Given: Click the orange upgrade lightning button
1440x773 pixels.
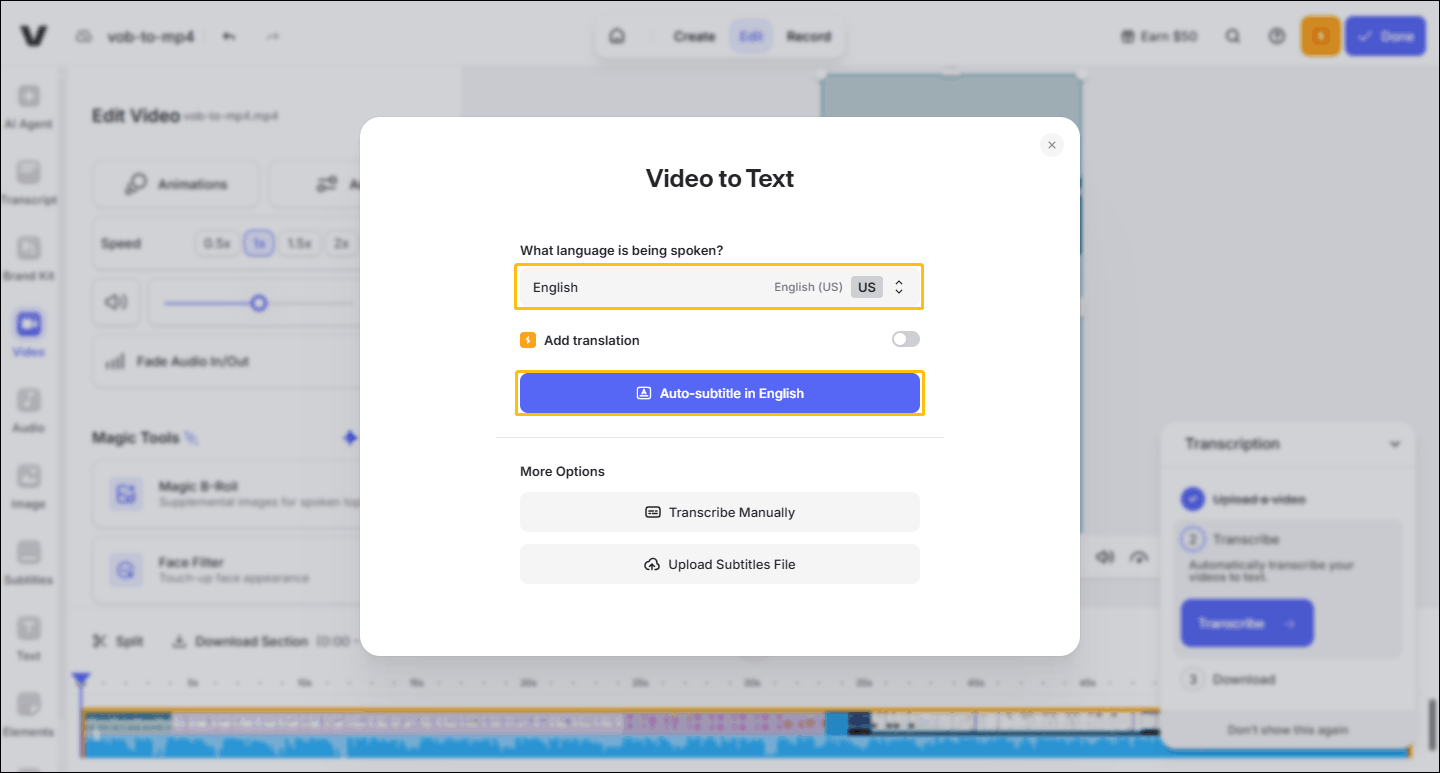Looking at the screenshot, I should pos(1321,36).
